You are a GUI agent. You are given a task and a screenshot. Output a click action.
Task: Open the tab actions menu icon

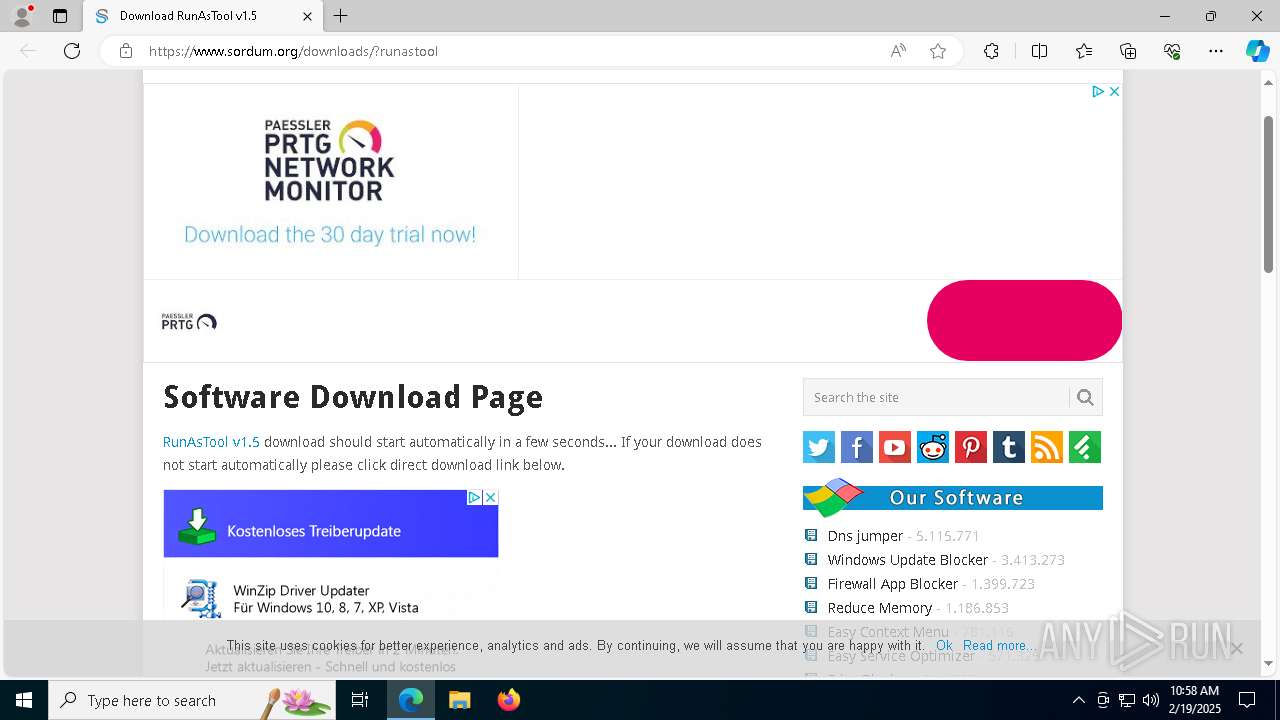60,16
